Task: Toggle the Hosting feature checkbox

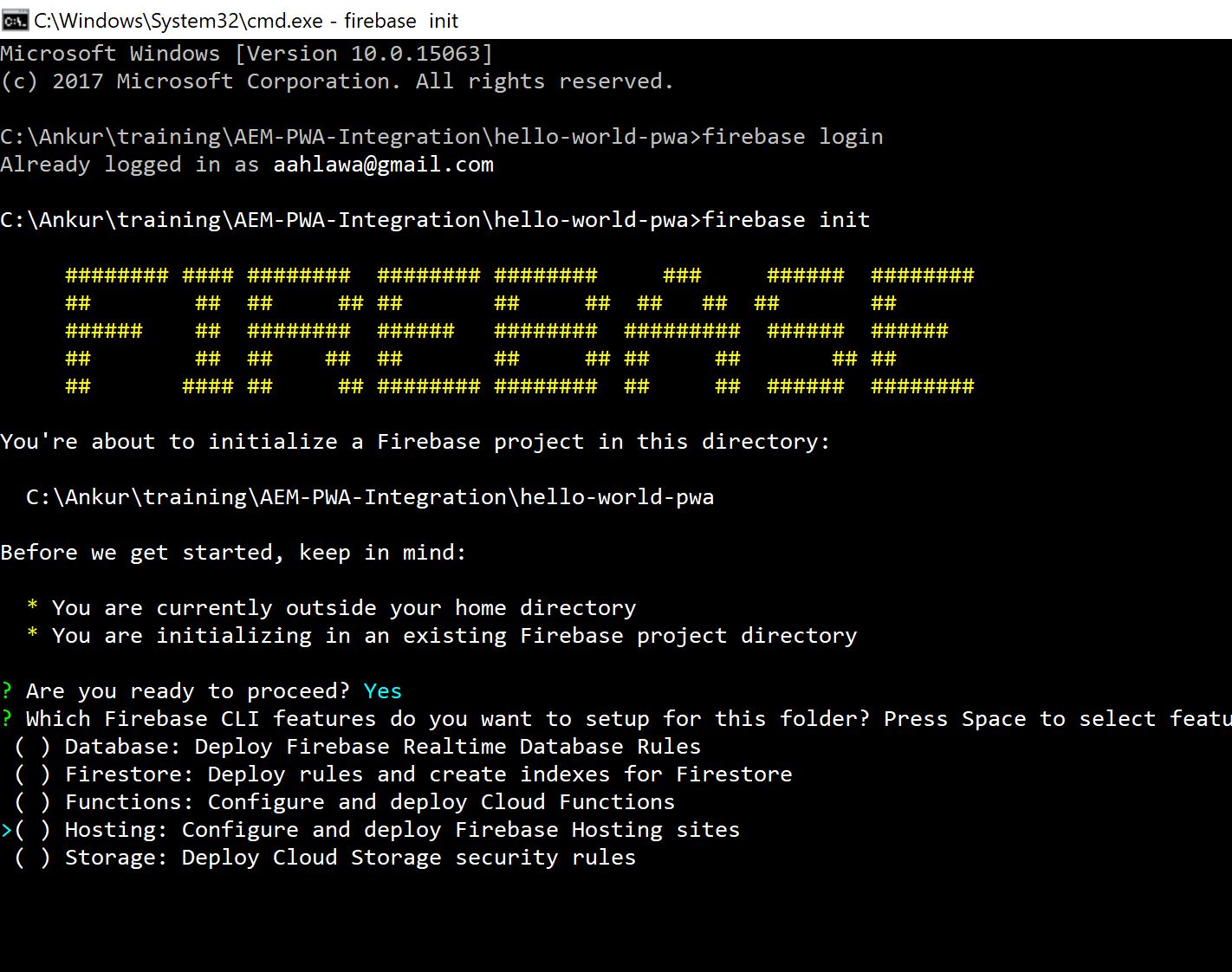Action: [32, 830]
